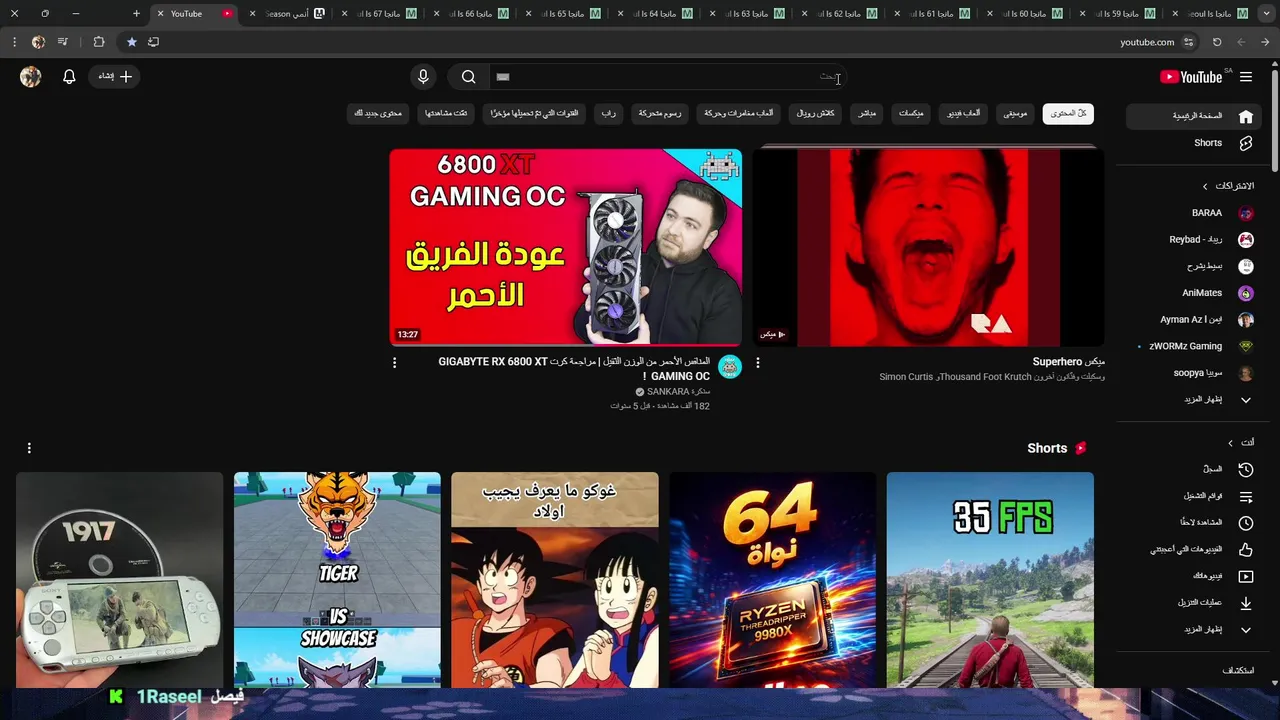
Task: Open the 6800 XT Gaming OC video thumbnail
Action: click(x=566, y=247)
